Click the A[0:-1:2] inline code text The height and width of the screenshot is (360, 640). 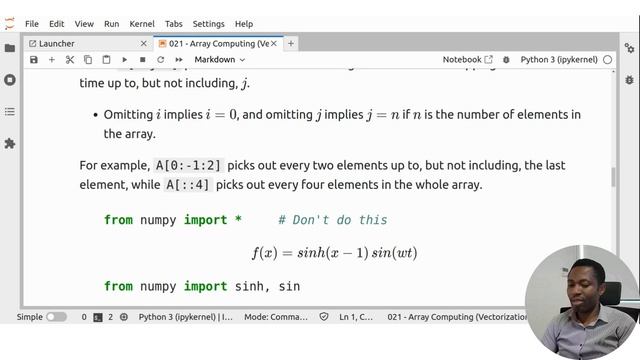188,165
